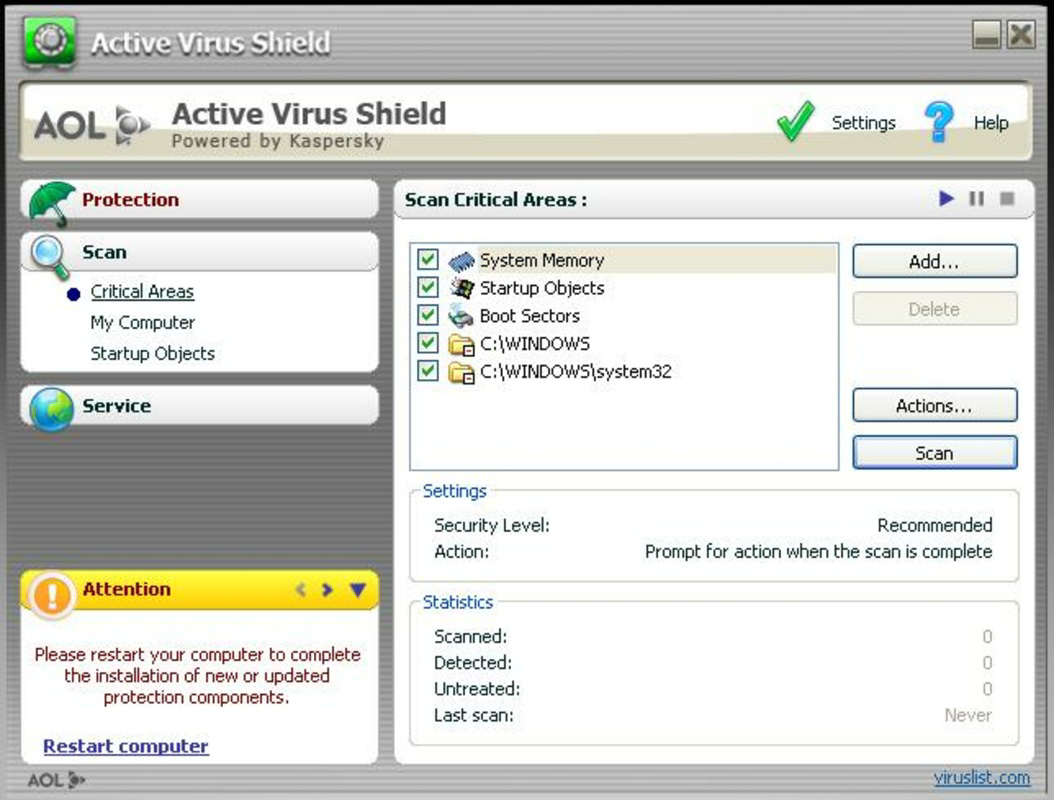Stop the scan with stop button
Image resolution: width=1054 pixels, height=800 pixels.
click(x=1007, y=198)
